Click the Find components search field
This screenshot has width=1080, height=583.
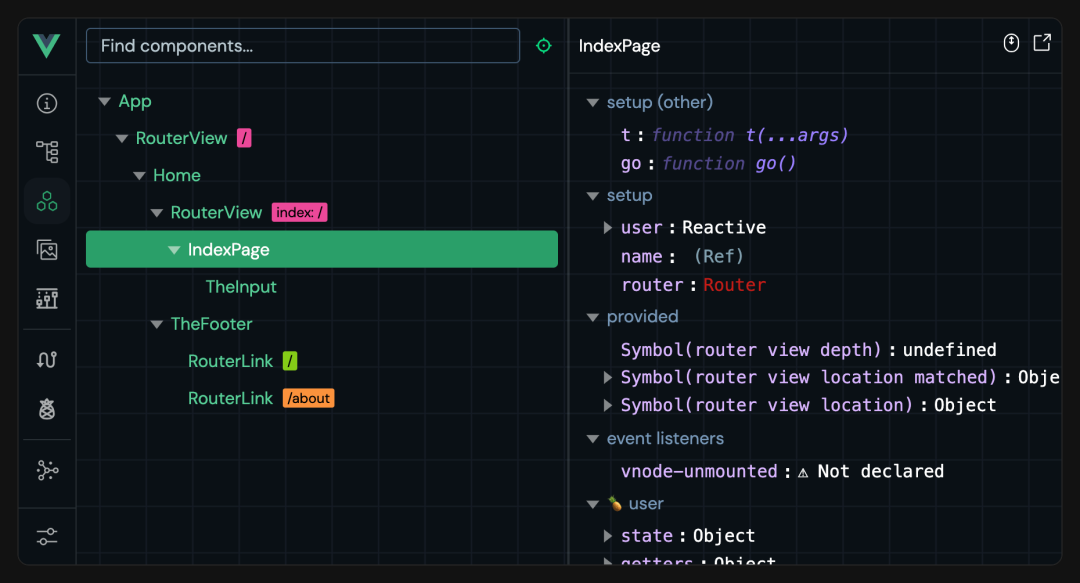302,45
